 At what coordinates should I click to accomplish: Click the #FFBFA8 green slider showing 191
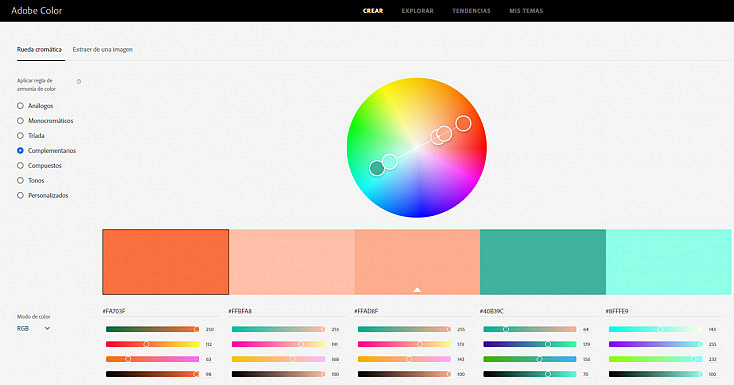coord(279,344)
